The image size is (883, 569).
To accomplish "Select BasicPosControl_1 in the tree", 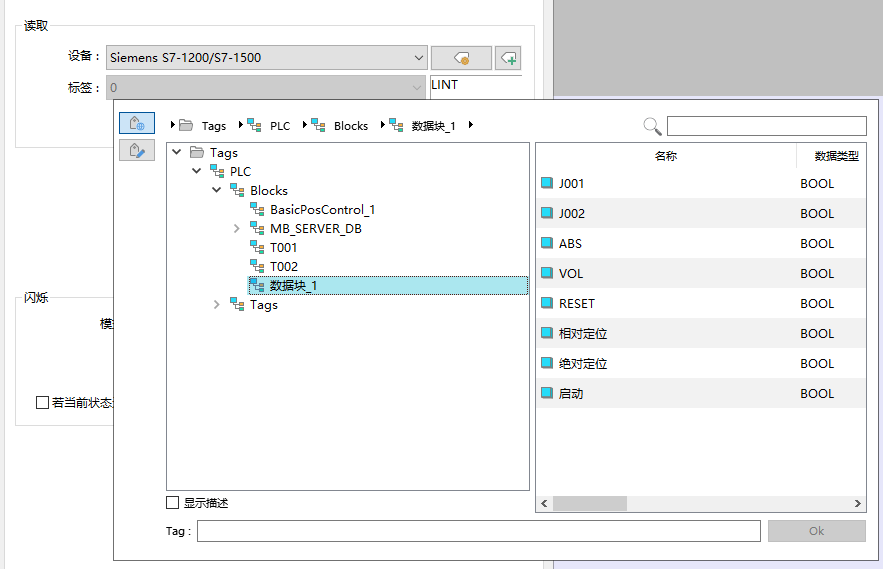I will coord(322,210).
